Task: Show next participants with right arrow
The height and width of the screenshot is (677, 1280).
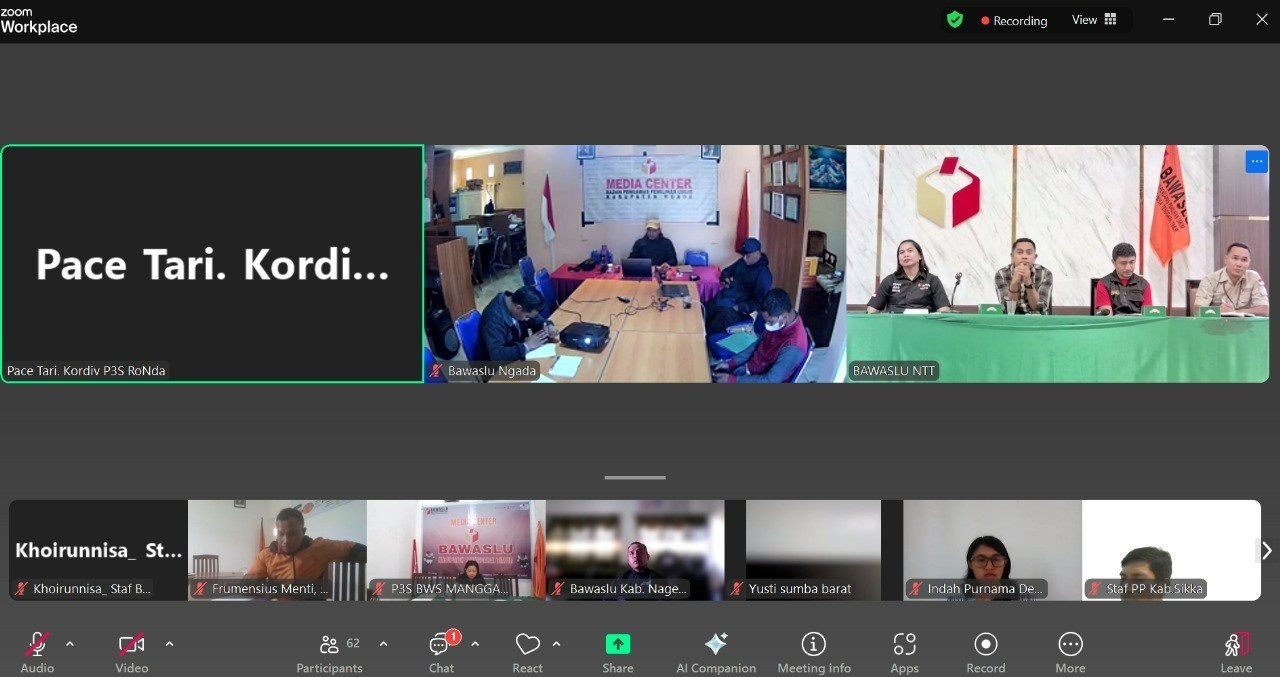Action: tap(1266, 551)
